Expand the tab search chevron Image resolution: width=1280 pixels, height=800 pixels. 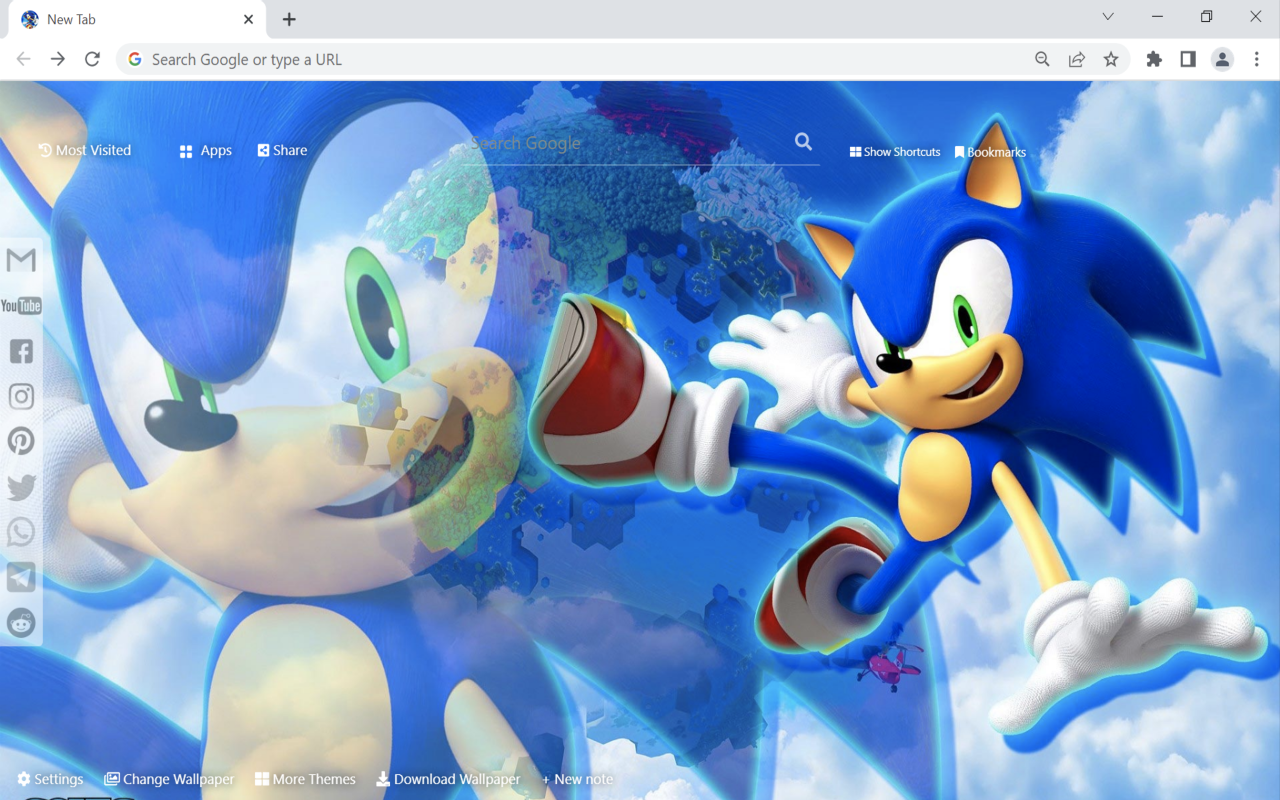[1108, 17]
